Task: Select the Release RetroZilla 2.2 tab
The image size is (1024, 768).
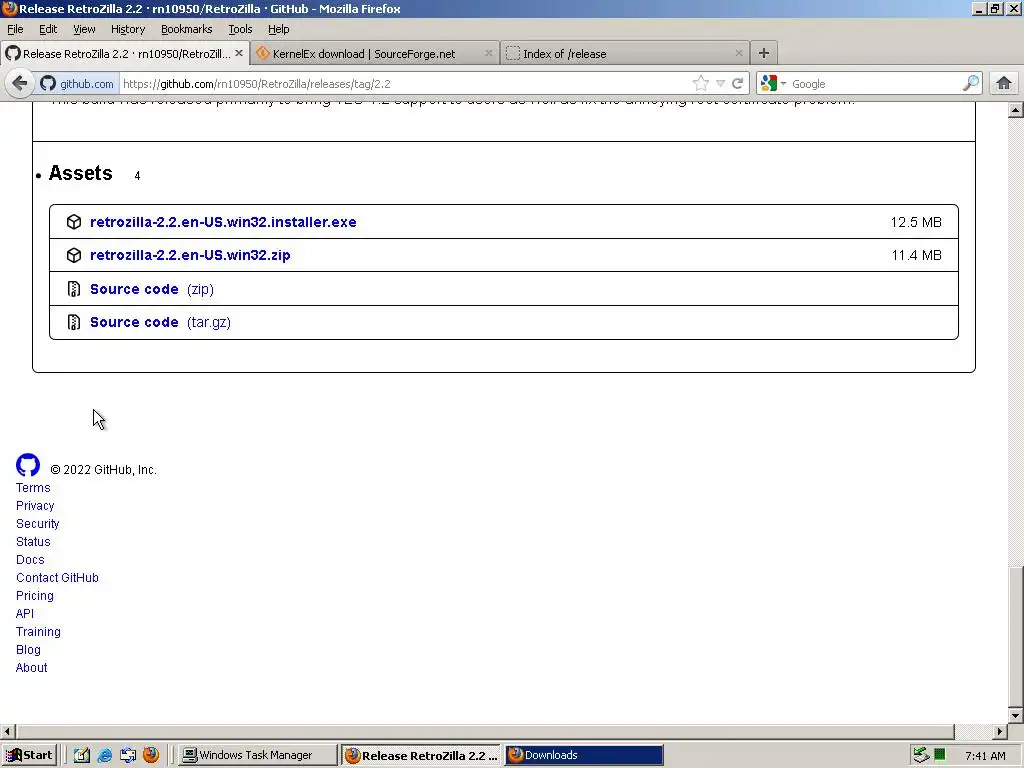Action: (x=125, y=54)
